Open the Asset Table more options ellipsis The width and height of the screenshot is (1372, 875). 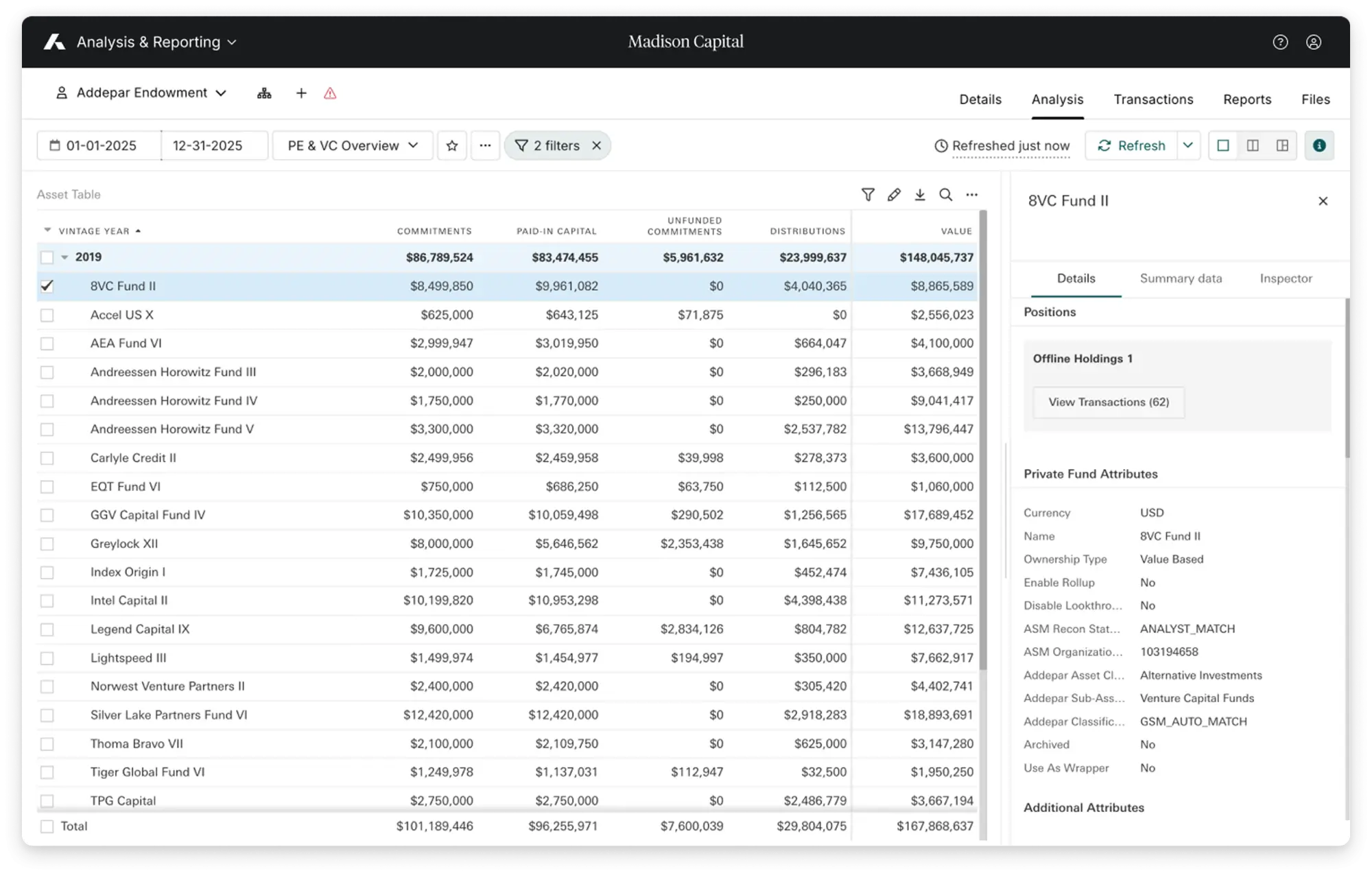click(972, 195)
